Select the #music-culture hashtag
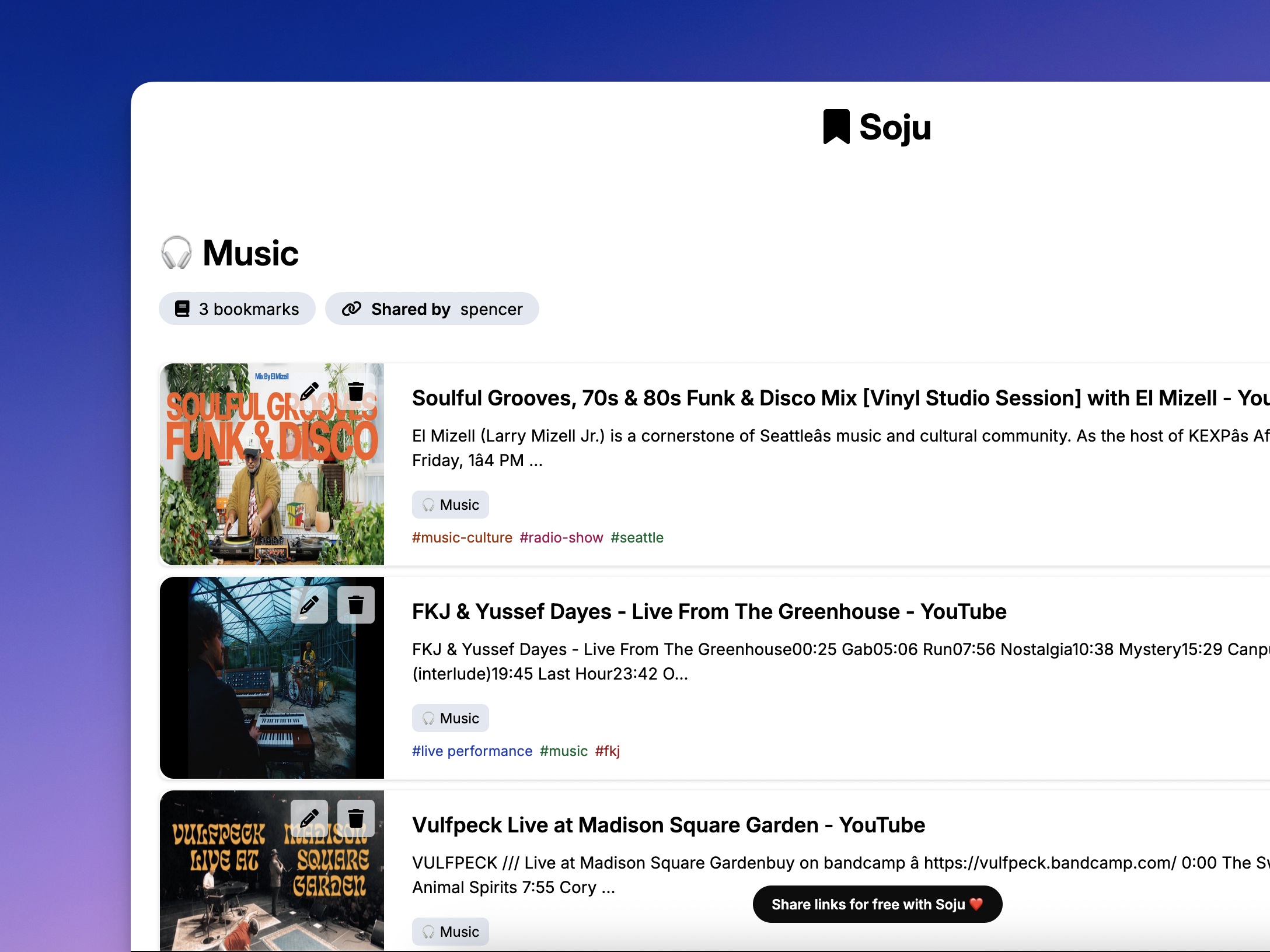 (x=462, y=537)
